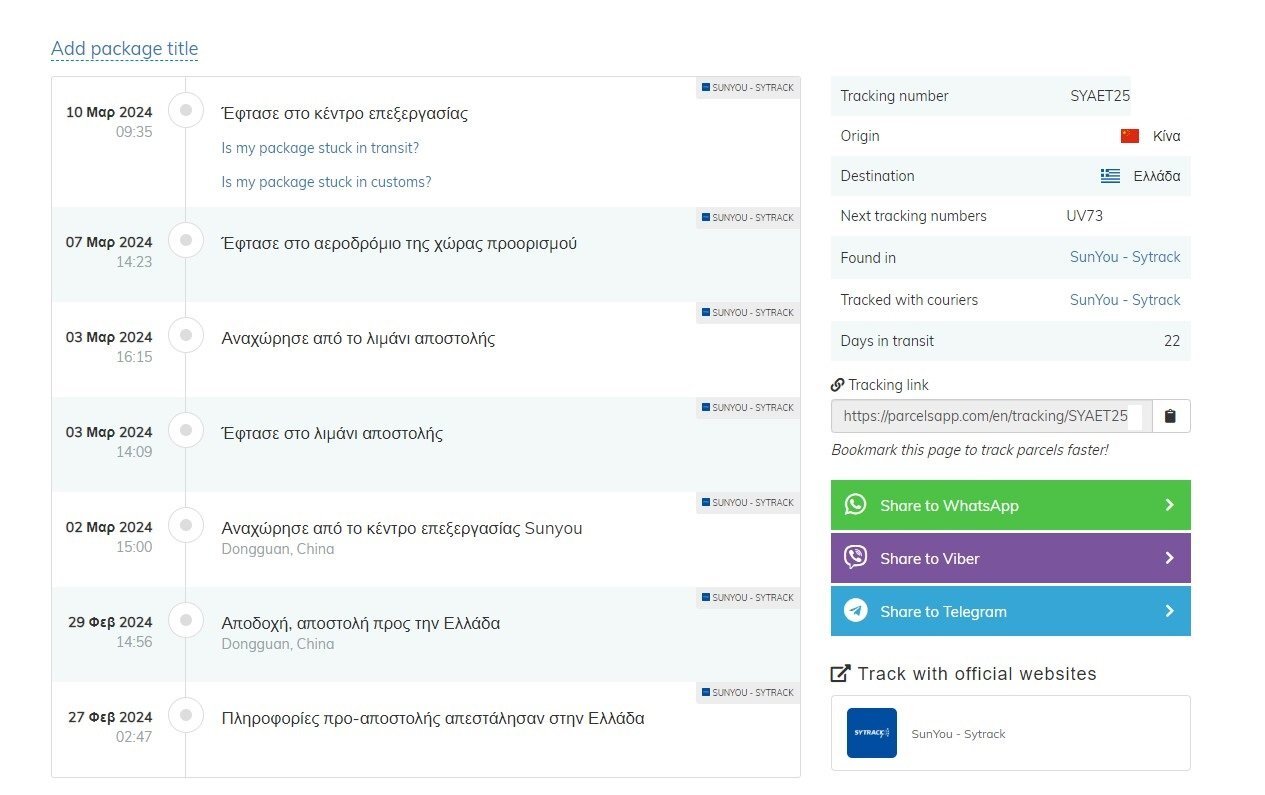Viewport: 1265px width, 795px height.
Task: Click the link icon beside Tracking link
Action: (838, 385)
